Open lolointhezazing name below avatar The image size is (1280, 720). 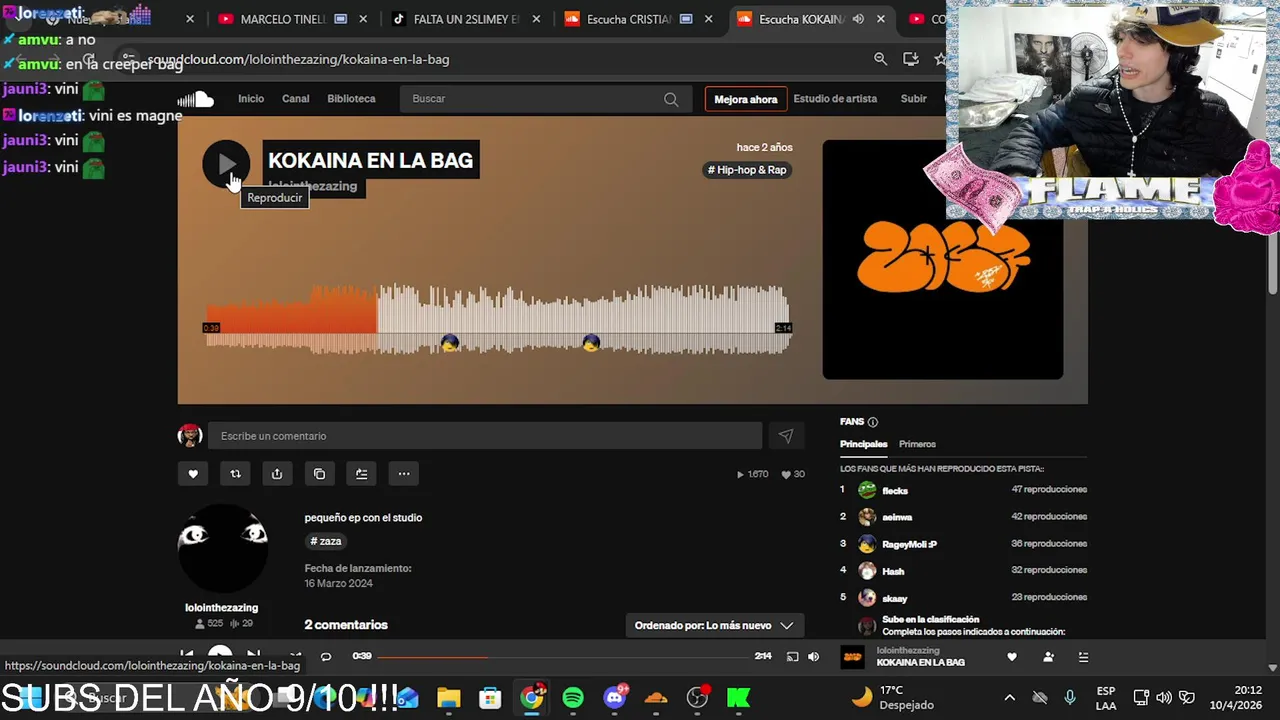221,607
